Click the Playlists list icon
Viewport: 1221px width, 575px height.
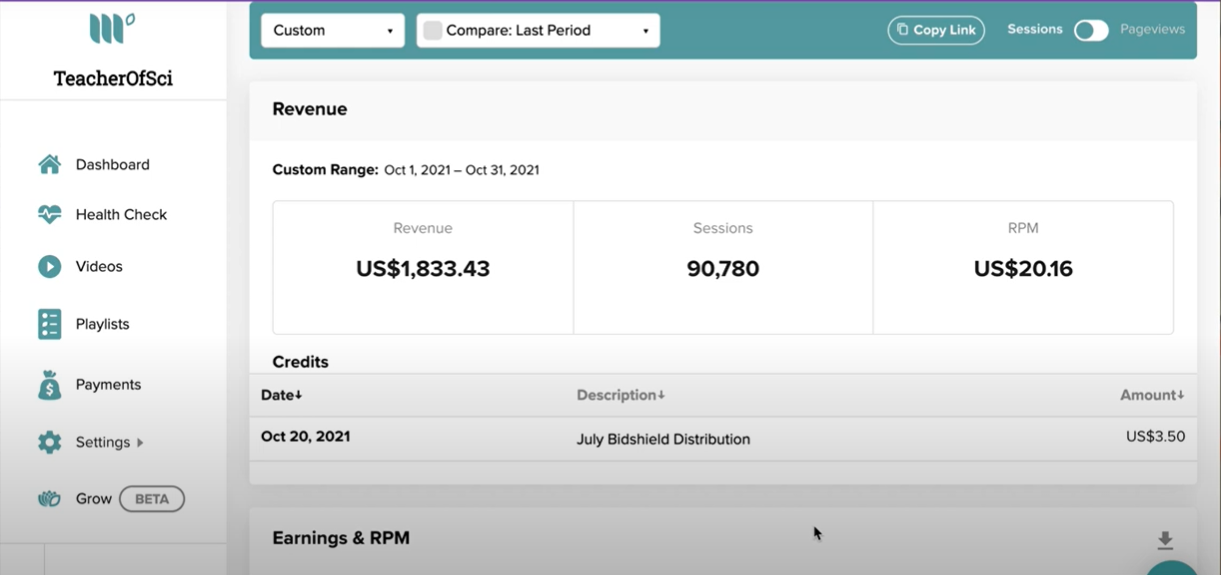coord(49,324)
